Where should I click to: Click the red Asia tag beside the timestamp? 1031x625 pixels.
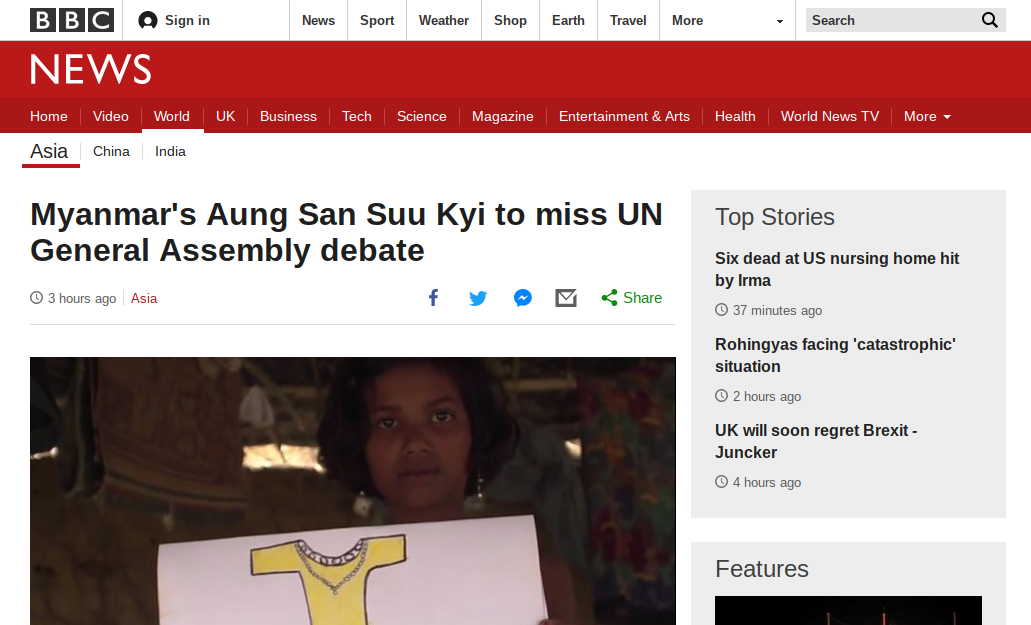tap(144, 298)
